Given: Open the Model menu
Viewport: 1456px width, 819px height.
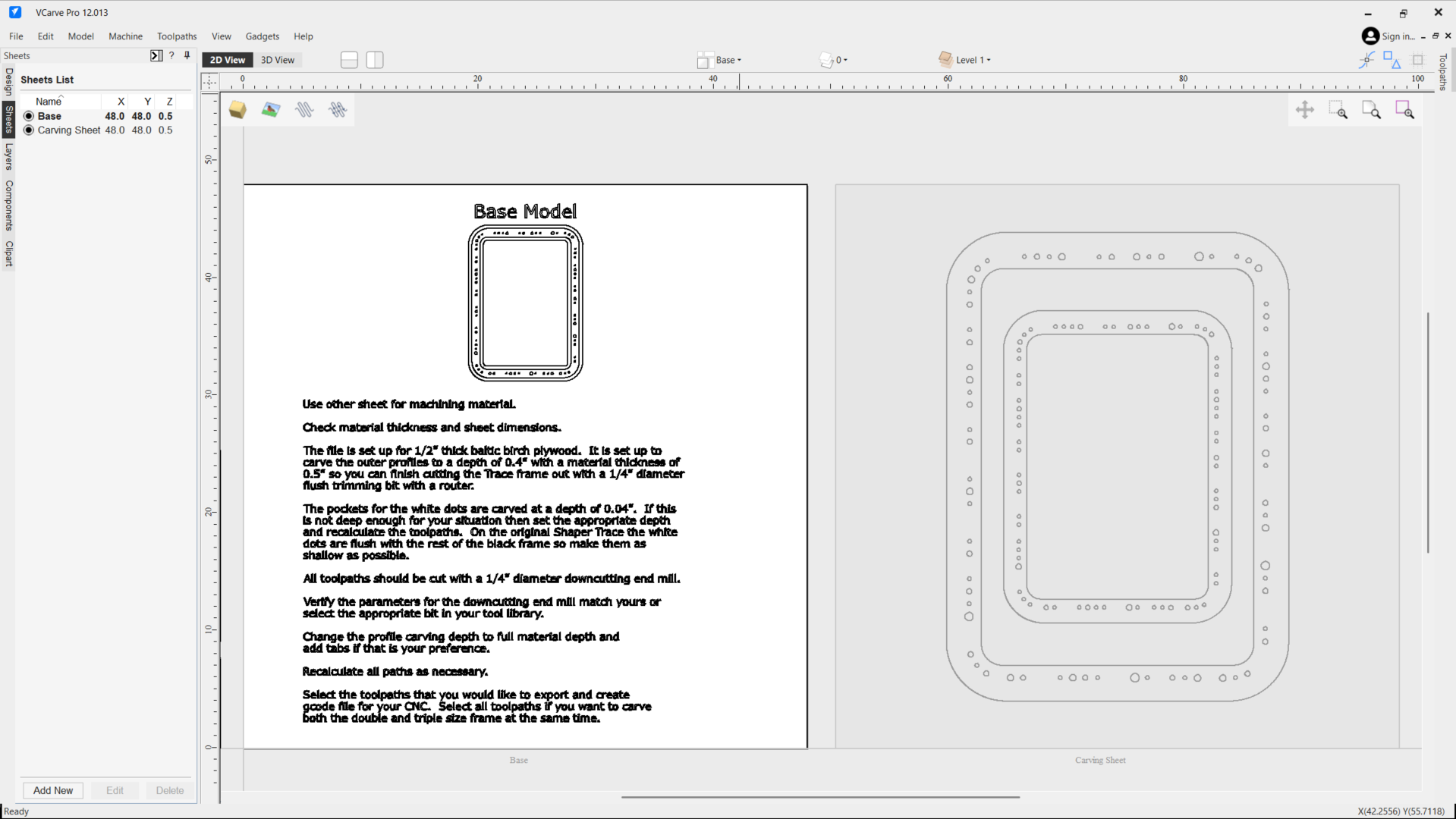Looking at the screenshot, I should (x=80, y=36).
